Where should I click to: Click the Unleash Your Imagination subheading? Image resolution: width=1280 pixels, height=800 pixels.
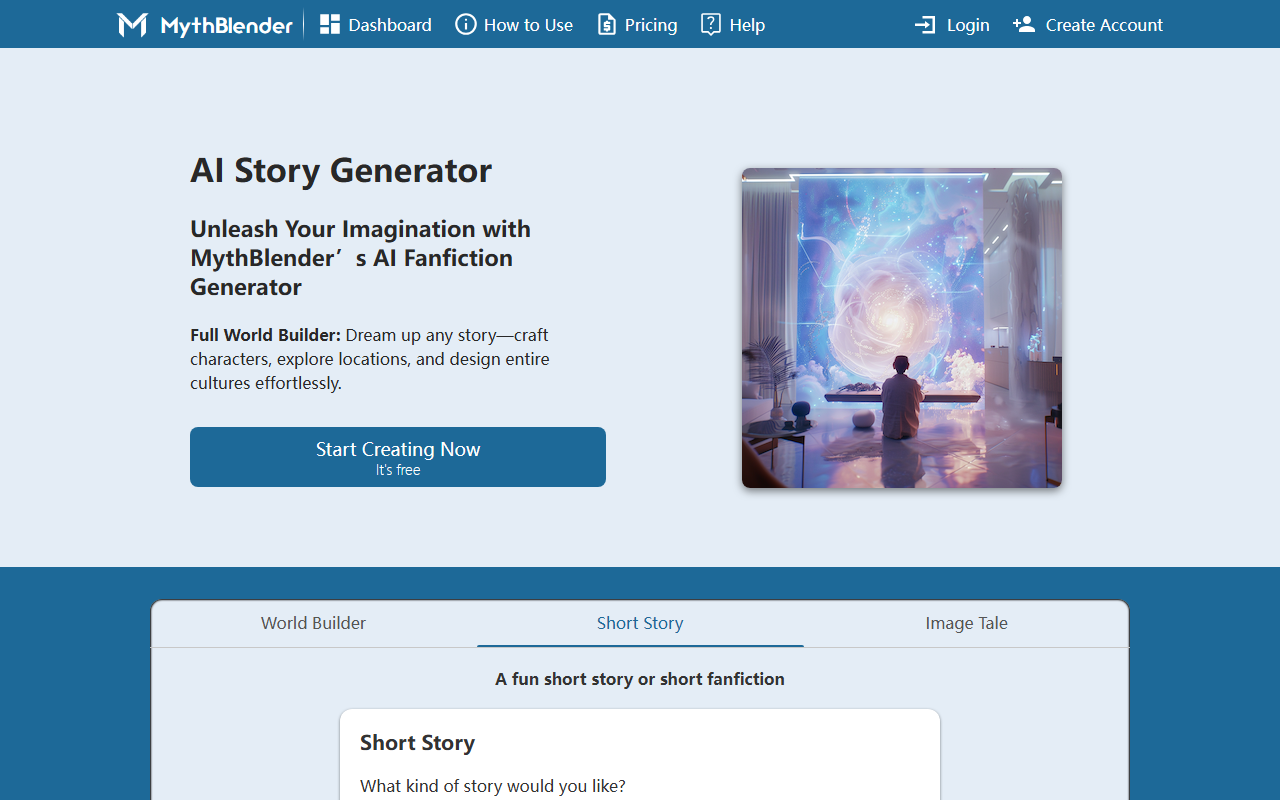tap(361, 258)
